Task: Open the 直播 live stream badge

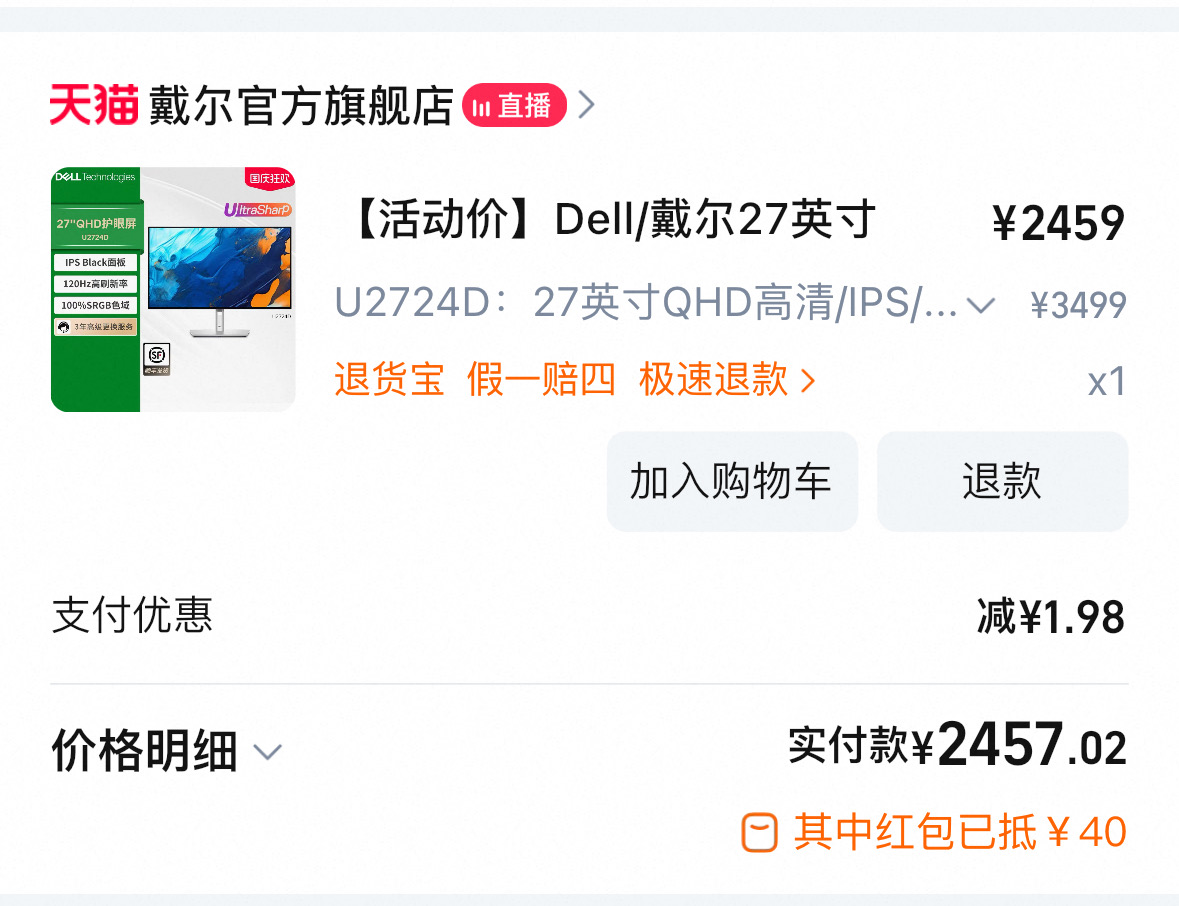Action: pyautogui.click(x=514, y=105)
